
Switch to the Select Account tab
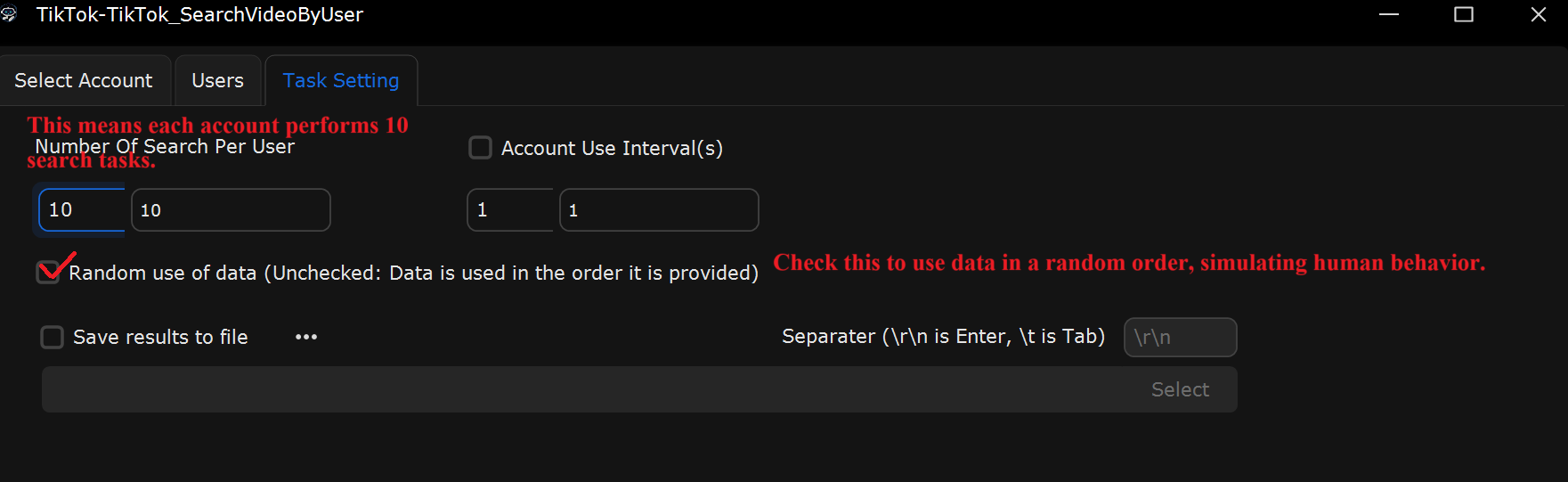click(84, 80)
